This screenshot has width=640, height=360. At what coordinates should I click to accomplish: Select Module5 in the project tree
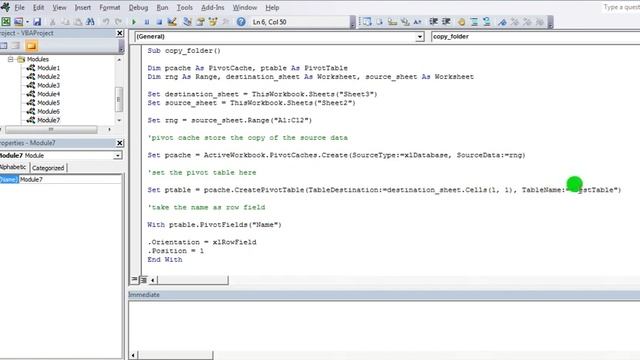tap(48, 102)
